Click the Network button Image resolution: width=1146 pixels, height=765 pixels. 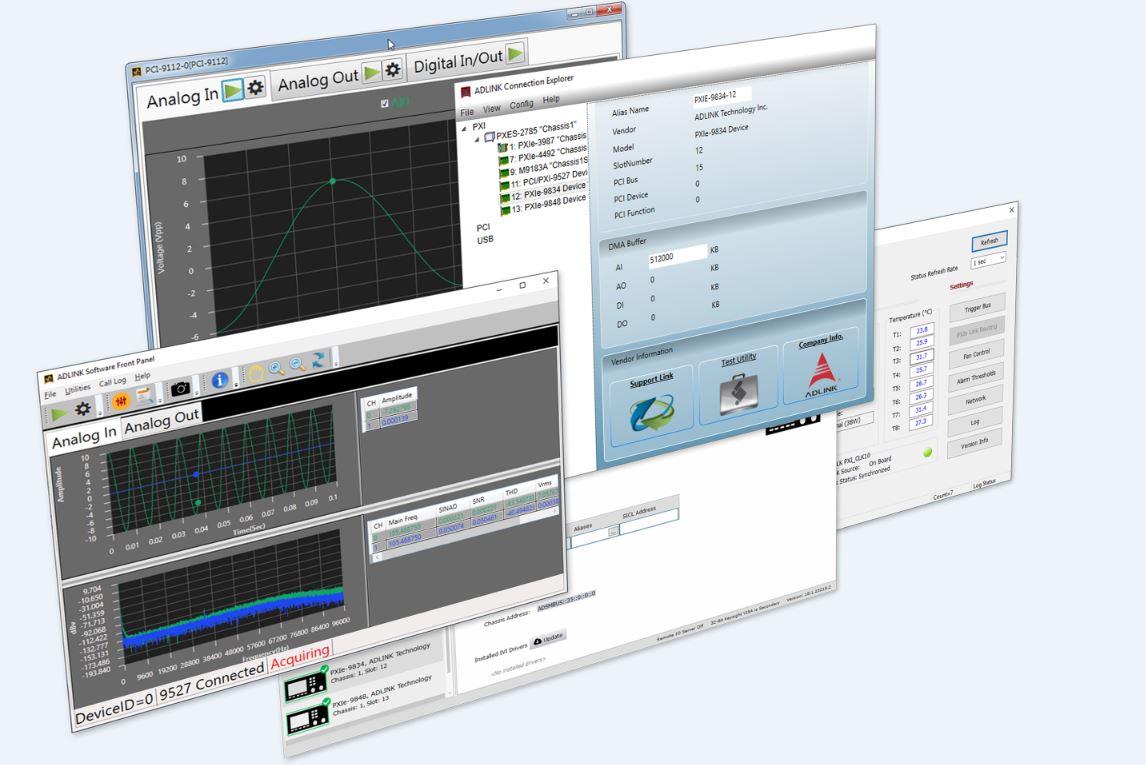point(976,400)
